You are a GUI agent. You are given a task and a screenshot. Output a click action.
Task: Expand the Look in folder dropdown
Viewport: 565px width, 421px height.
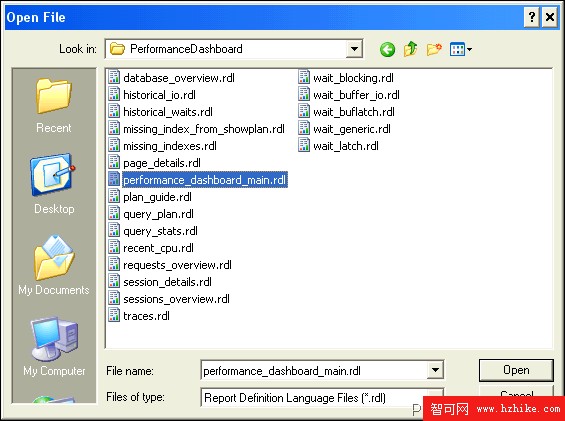[354, 49]
